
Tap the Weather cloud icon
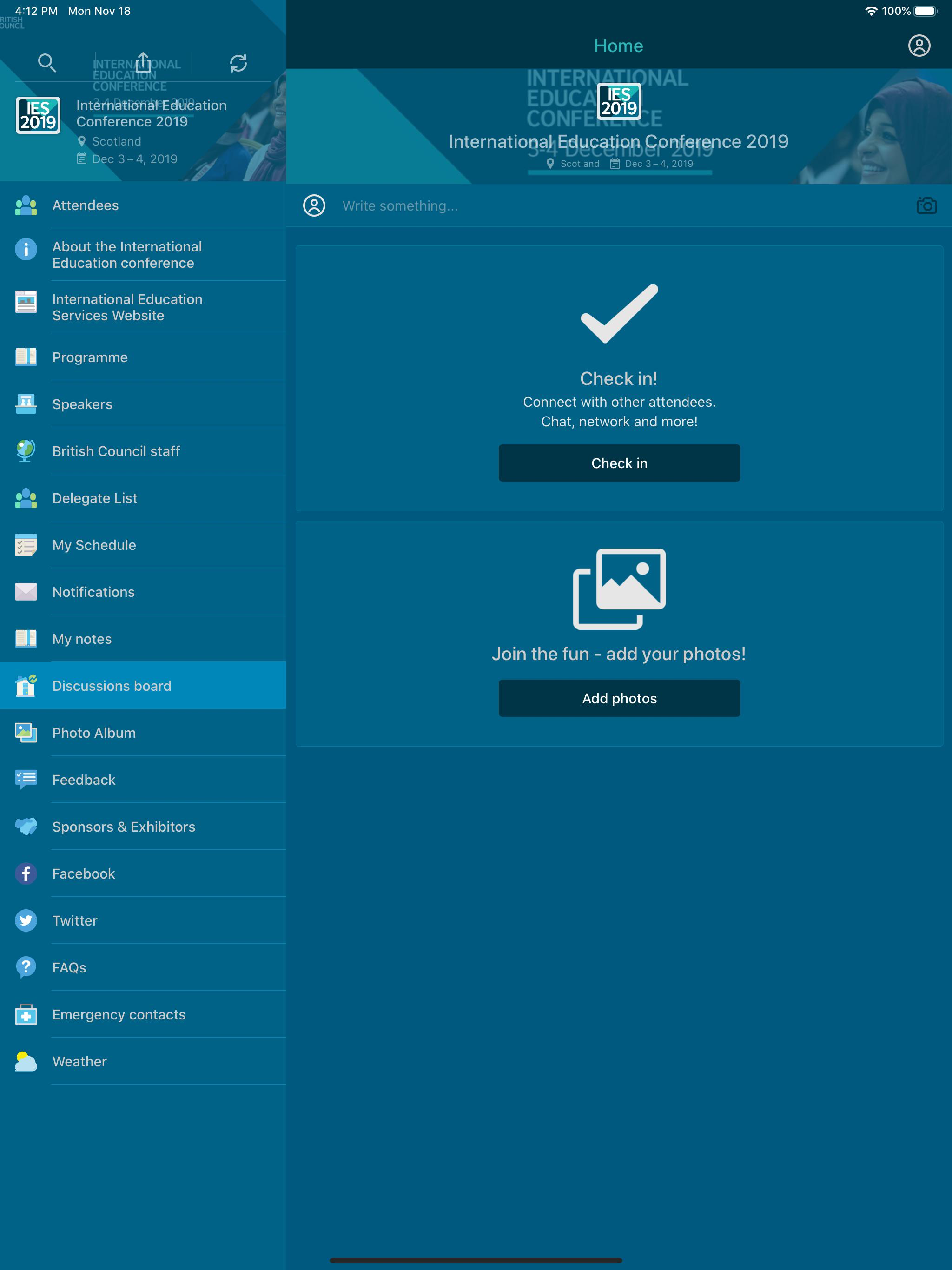[x=26, y=1062]
